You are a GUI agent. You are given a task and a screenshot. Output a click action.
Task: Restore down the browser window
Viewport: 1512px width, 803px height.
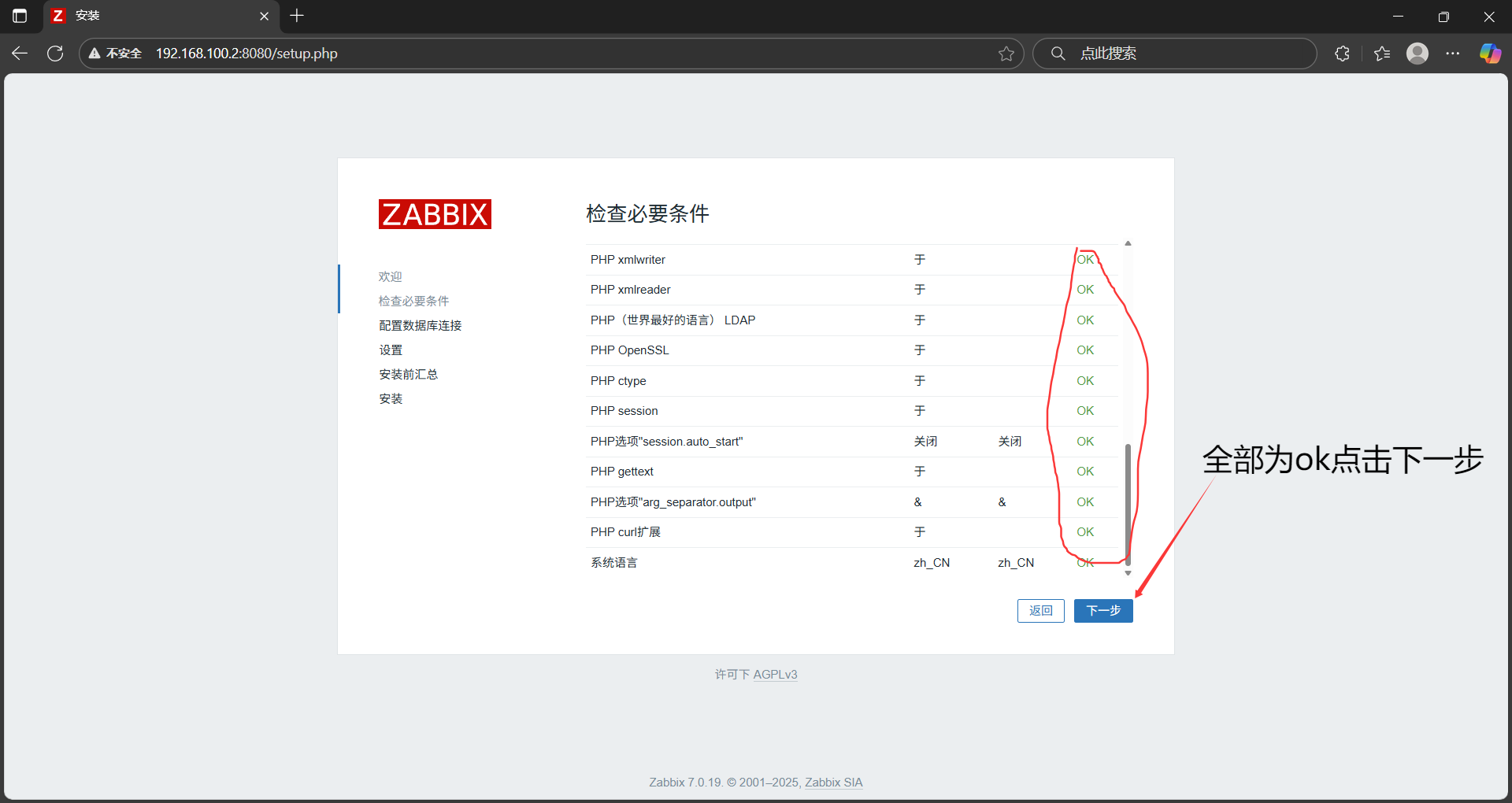[x=1443, y=16]
